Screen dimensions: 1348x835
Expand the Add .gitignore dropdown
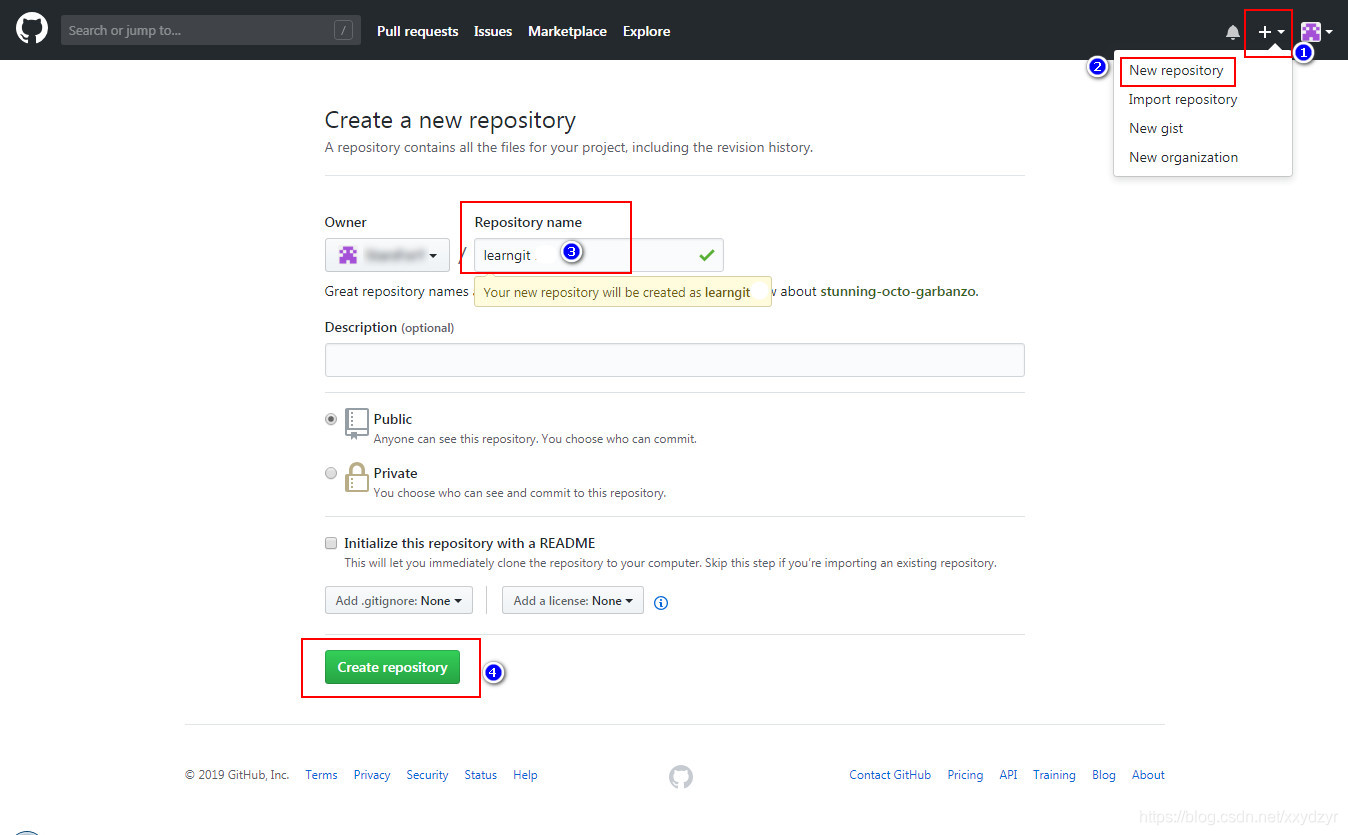398,600
